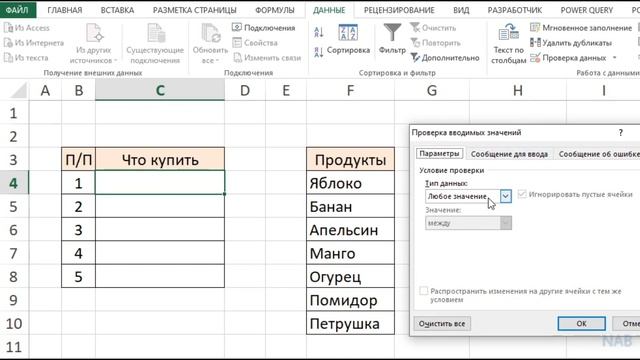Image resolution: width=640 pixels, height=360 pixels.
Task: Switch to the ВСТАВКА ribbon tab
Action: 117,10
